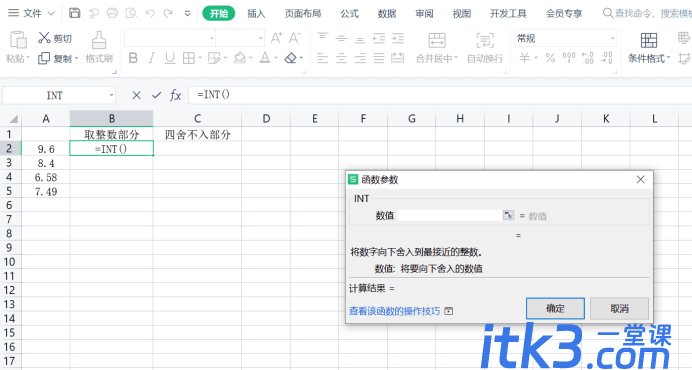Click the increase indent icon
The width and height of the screenshot is (692, 370).
click(x=398, y=38)
